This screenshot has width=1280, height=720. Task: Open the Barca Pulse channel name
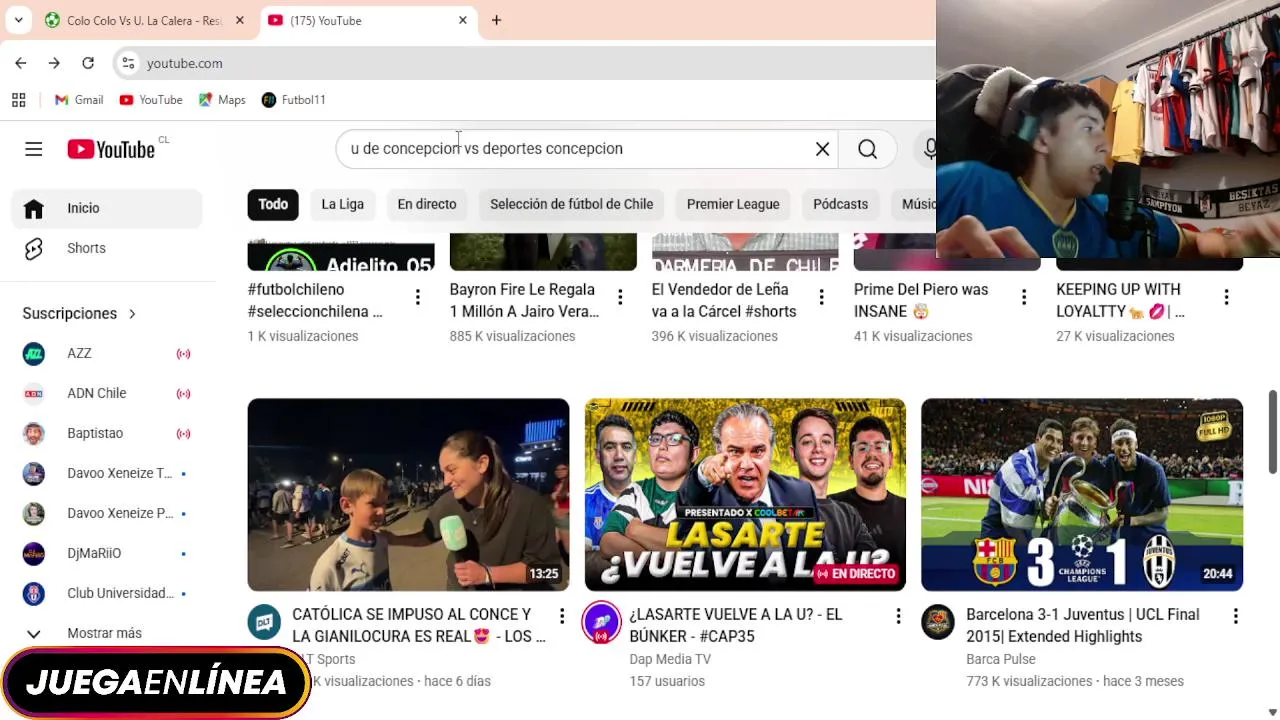pyautogui.click(x=1000, y=659)
